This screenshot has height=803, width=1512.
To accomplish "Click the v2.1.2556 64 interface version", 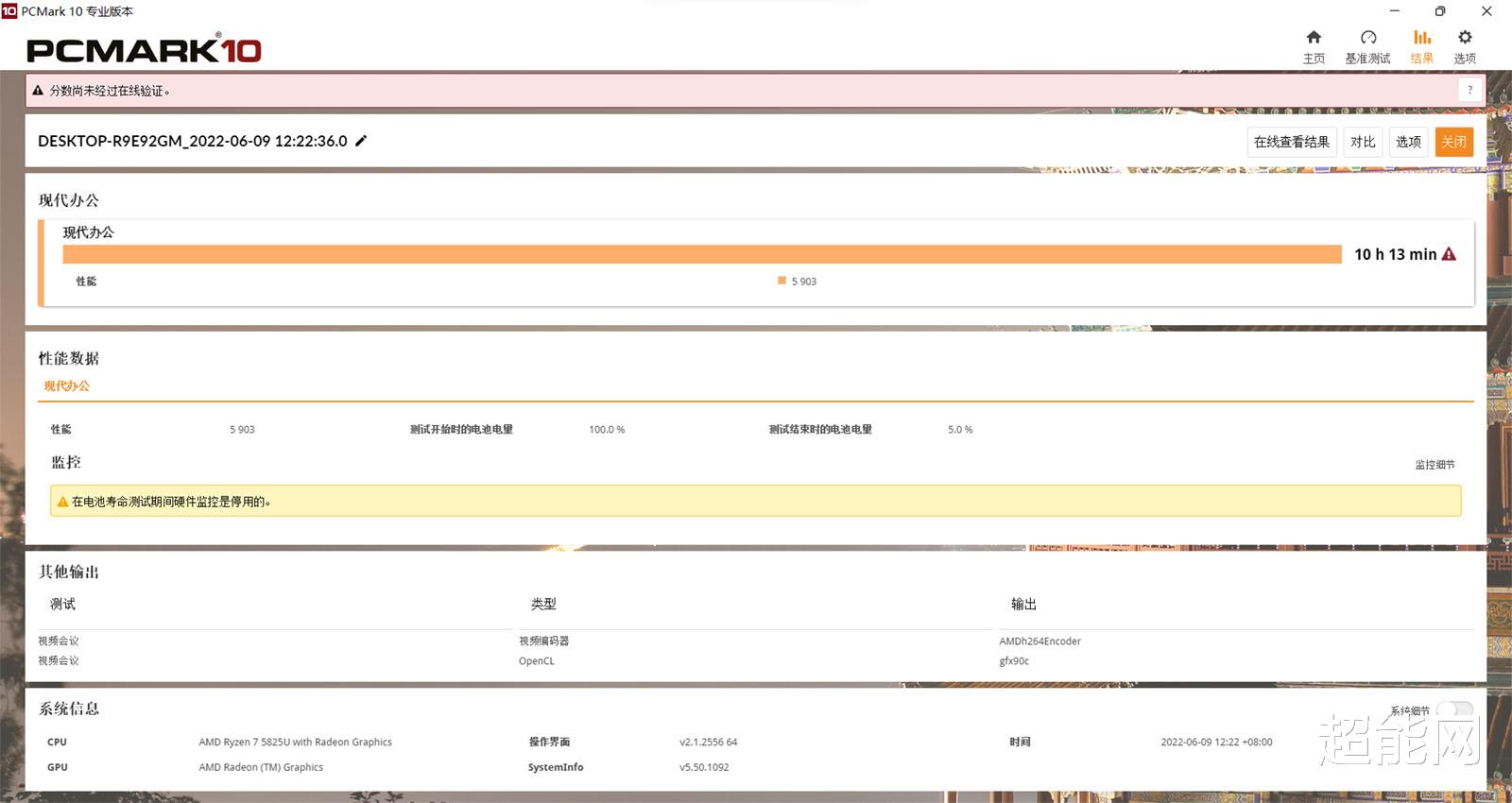I will pyautogui.click(x=709, y=743).
